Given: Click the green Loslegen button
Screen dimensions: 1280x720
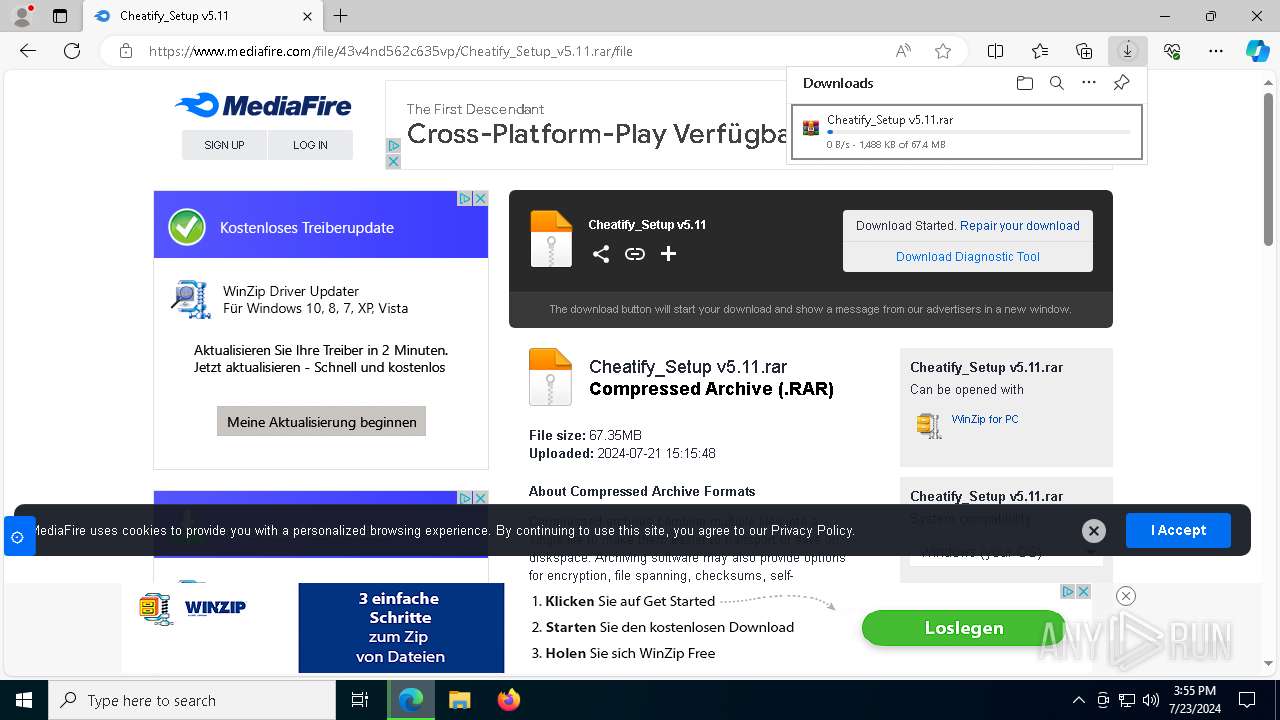Looking at the screenshot, I should click(964, 628).
